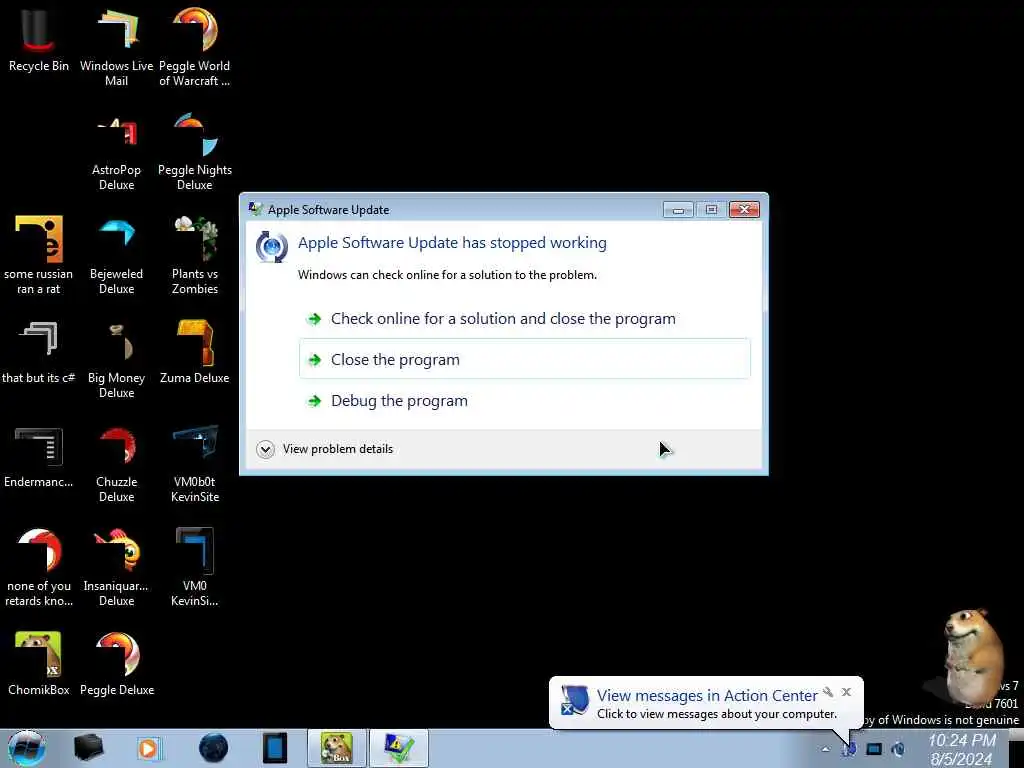Choose Close the program option
Viewport: 1024px width, 768px height.
524,359
